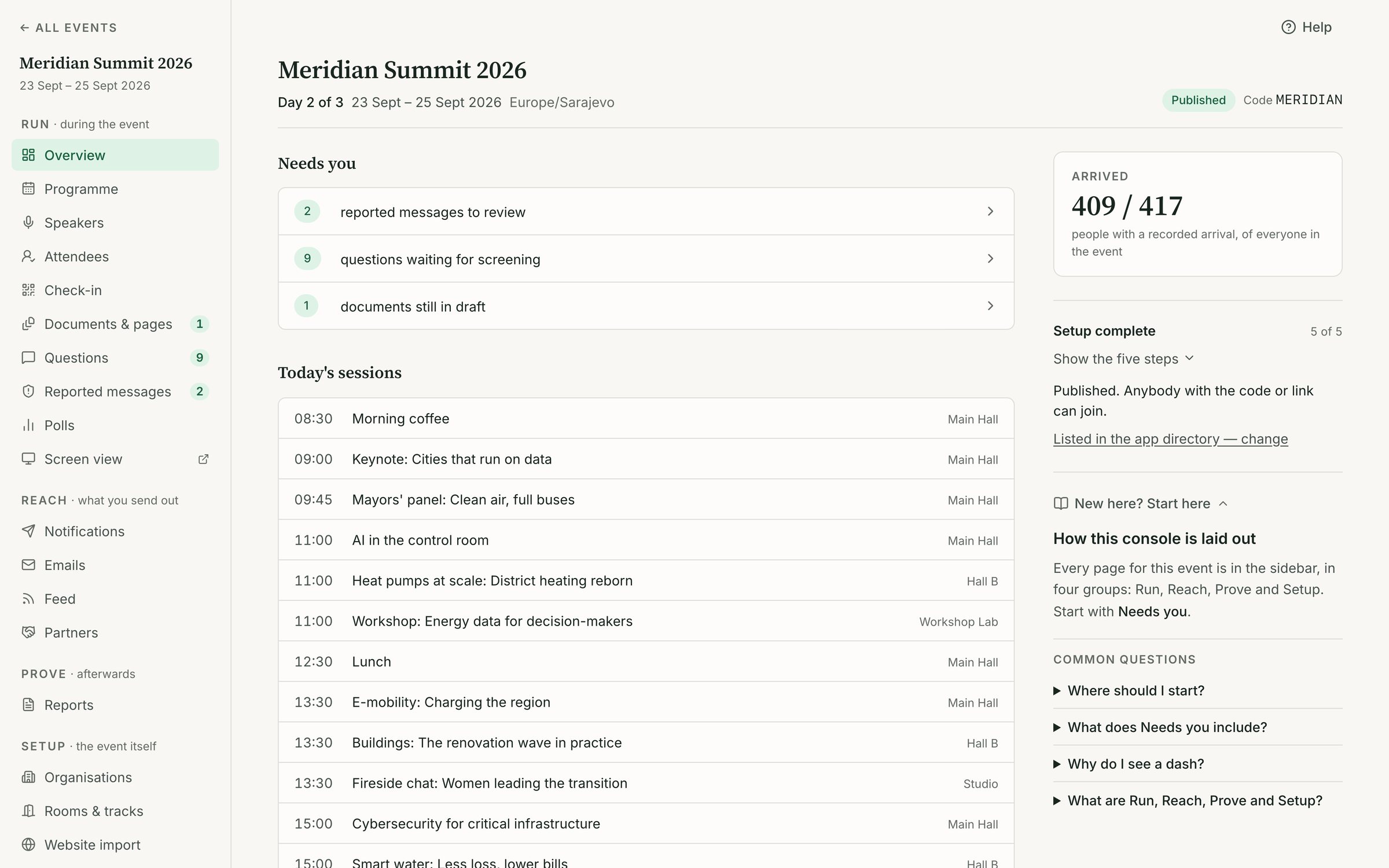Click the Reports document icon
The image size is (1389, 868).
28,705
